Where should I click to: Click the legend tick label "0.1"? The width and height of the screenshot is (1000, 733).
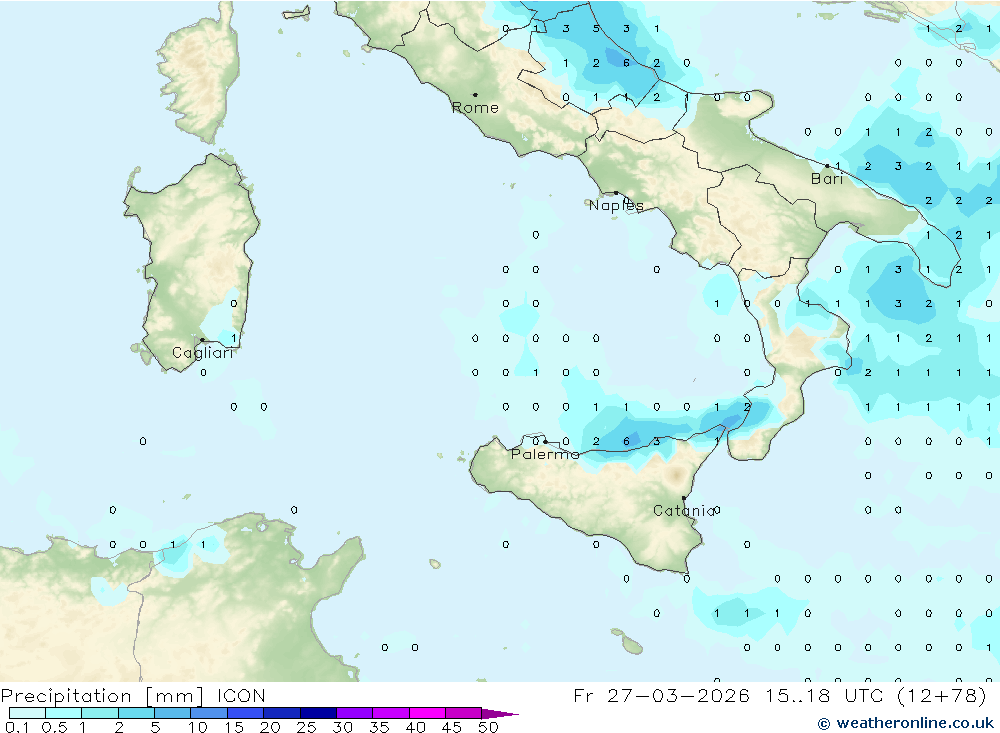(x=17, y=727)
